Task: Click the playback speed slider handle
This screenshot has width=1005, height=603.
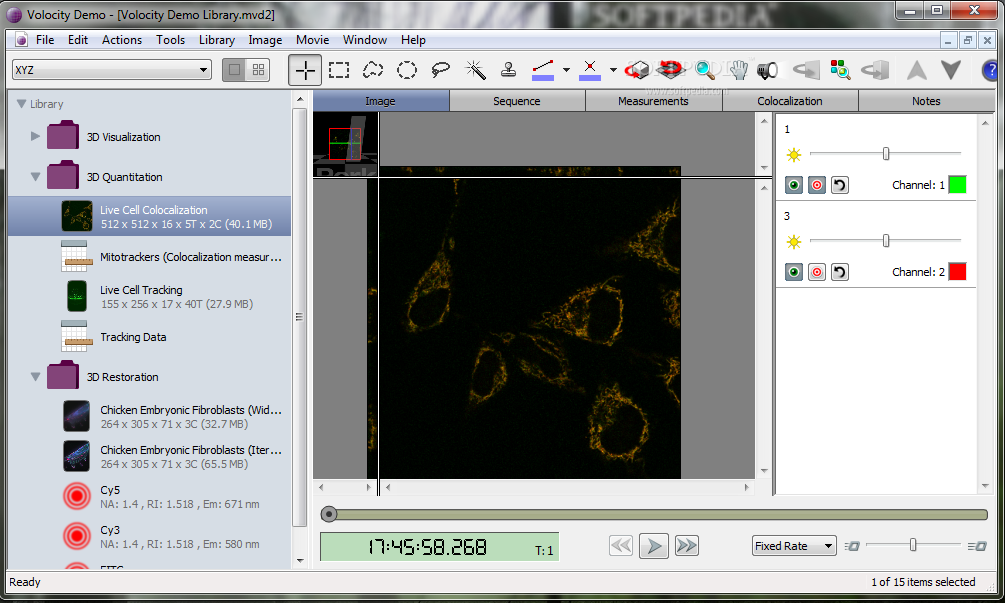Action: point(913,545)
